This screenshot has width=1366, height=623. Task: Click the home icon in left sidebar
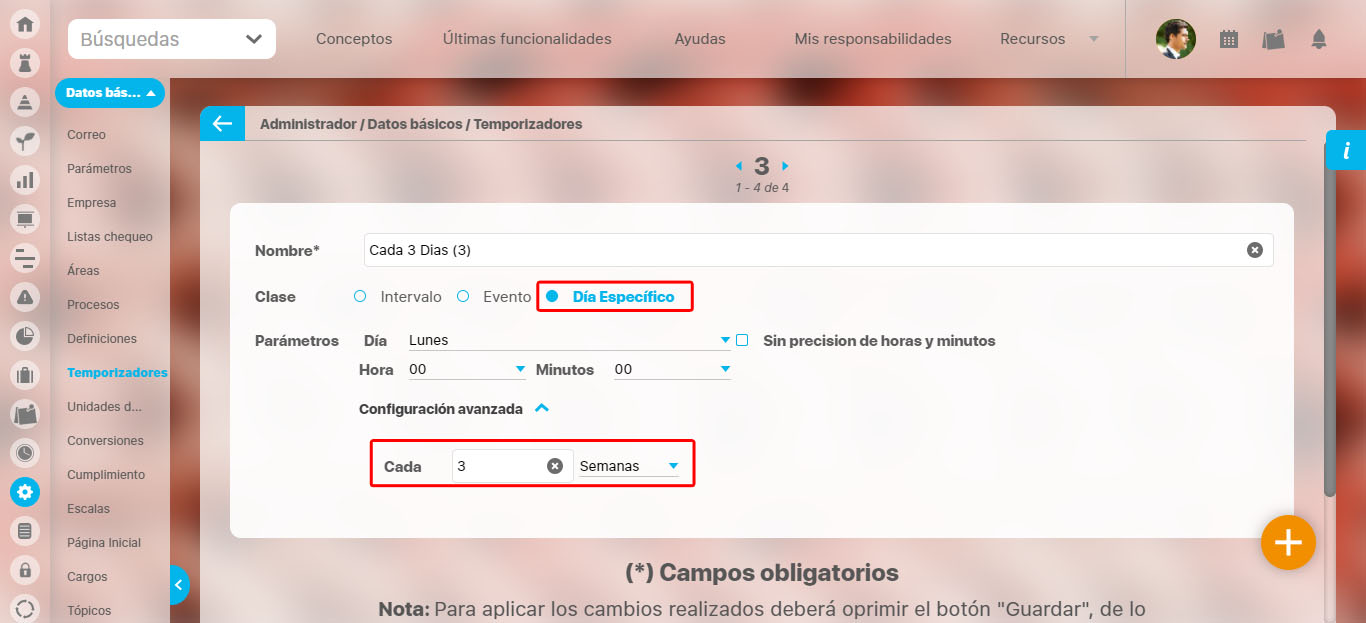coord(25,24)
